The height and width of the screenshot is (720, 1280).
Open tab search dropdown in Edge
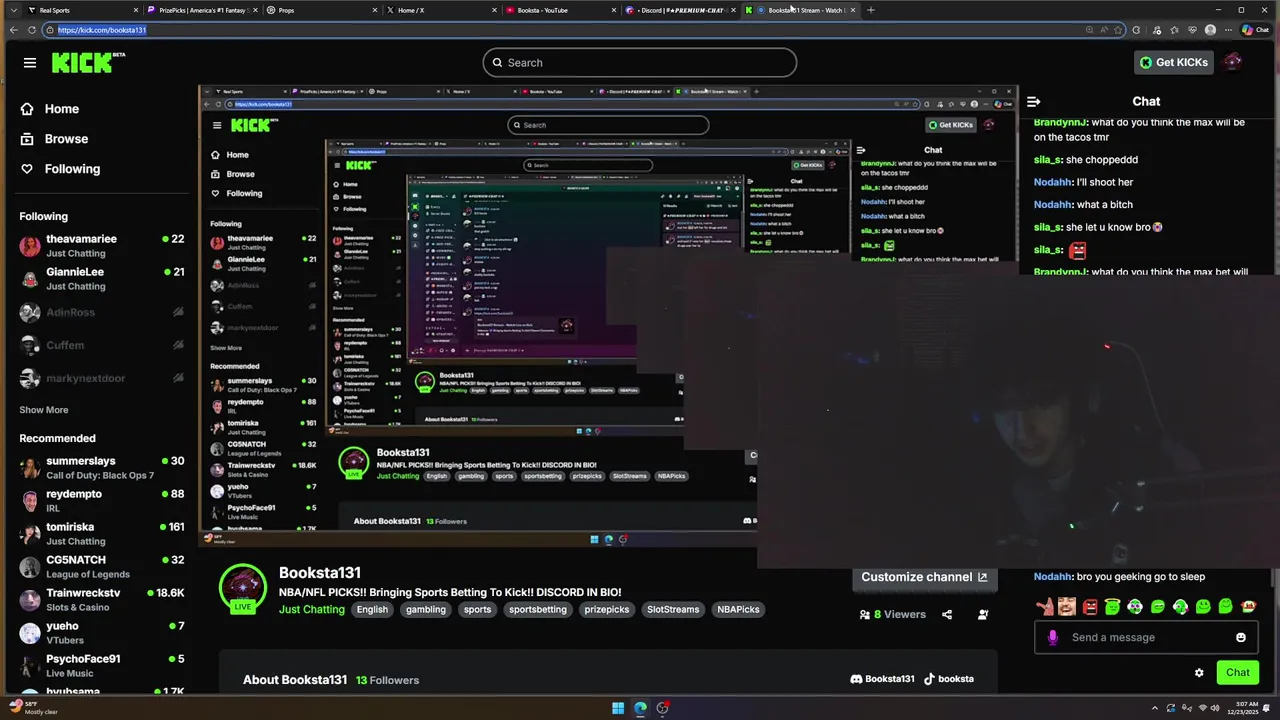click(13, 10)
